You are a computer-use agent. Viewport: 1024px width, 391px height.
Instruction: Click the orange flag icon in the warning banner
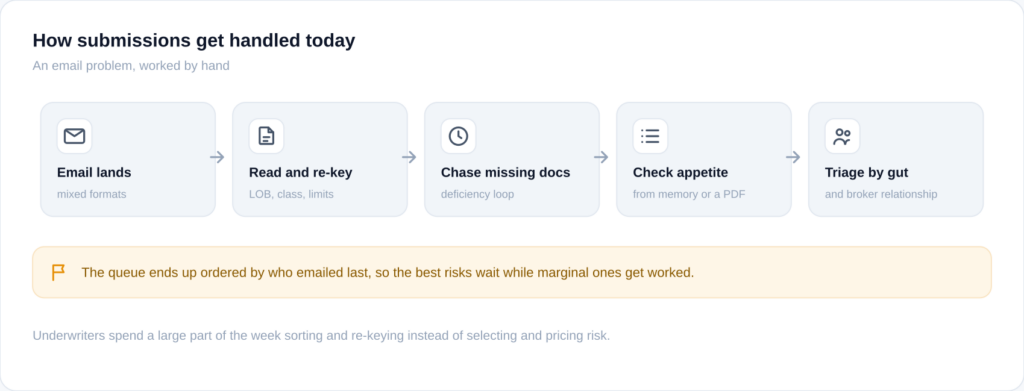58,272
